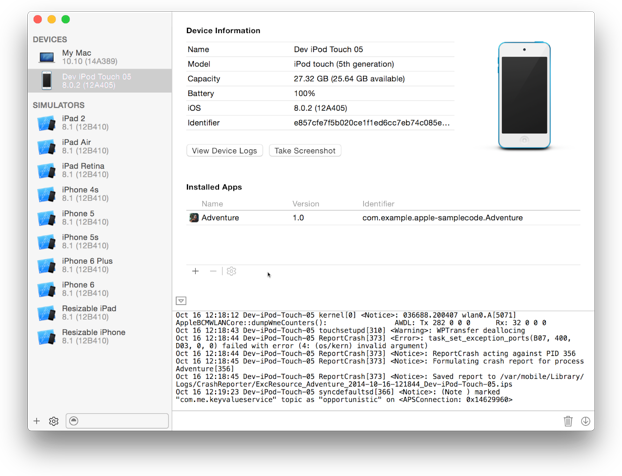Click the My Mac laptop icon

[x=47, y=58]
